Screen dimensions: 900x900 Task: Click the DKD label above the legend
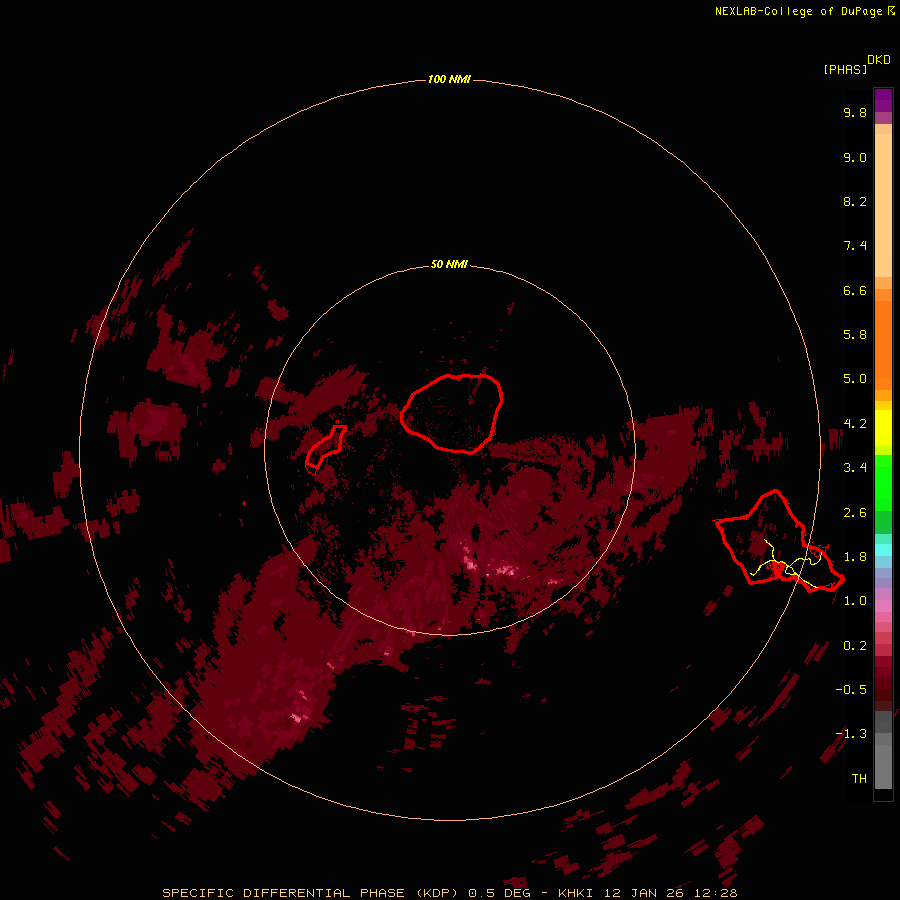(879, 60)
